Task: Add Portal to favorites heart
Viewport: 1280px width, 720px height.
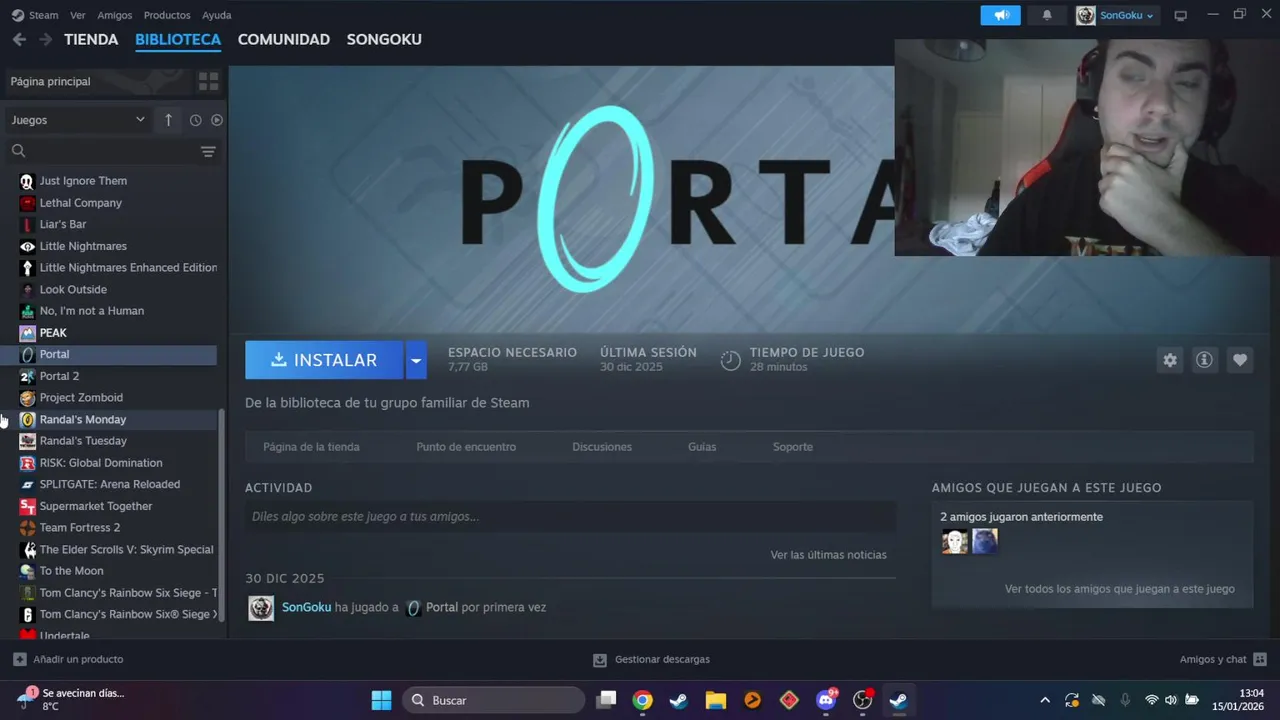Action: click(x=1240, y=360)
